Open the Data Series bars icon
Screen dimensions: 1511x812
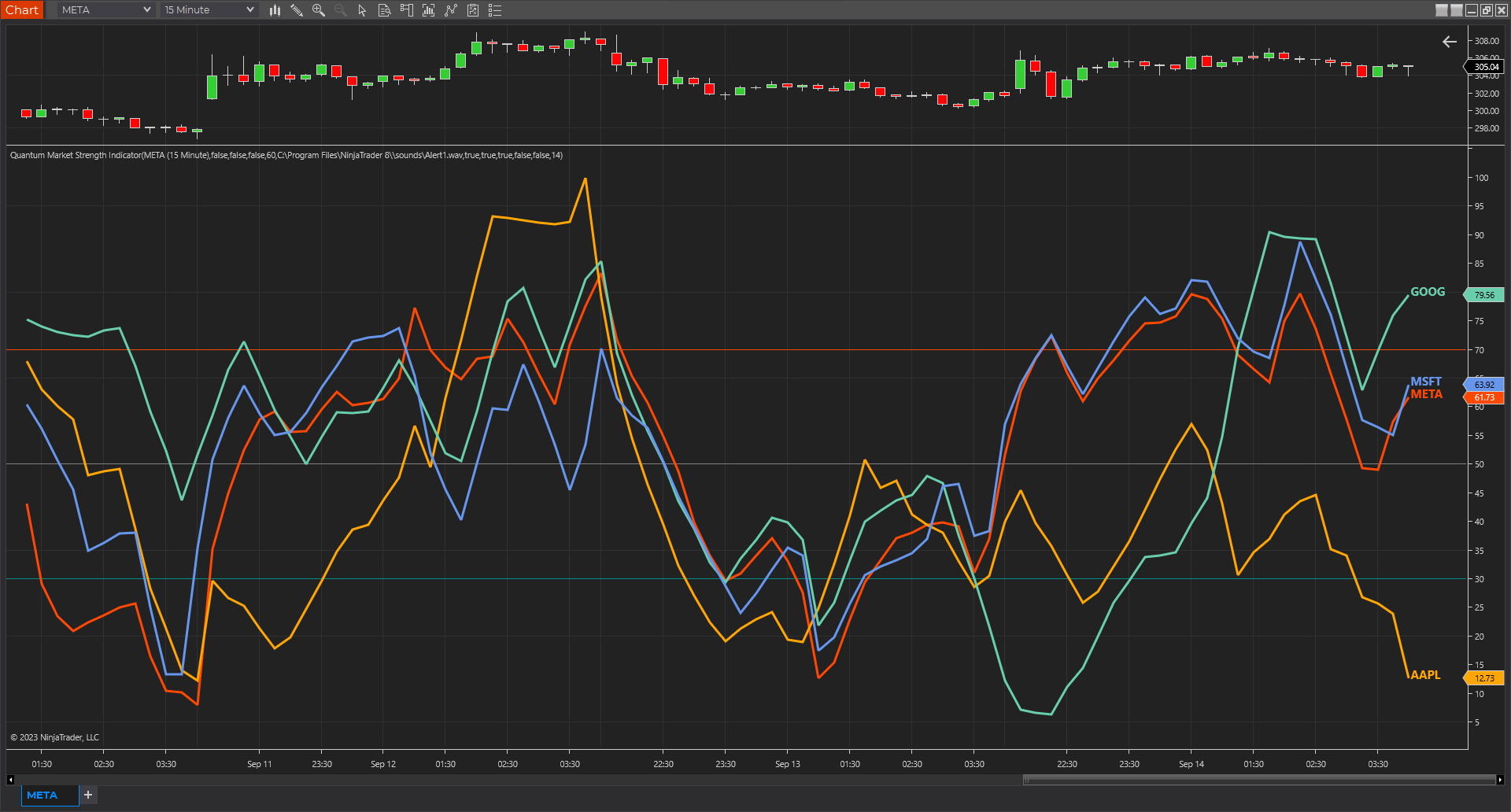pyautogui.click(x=428, y=10)
